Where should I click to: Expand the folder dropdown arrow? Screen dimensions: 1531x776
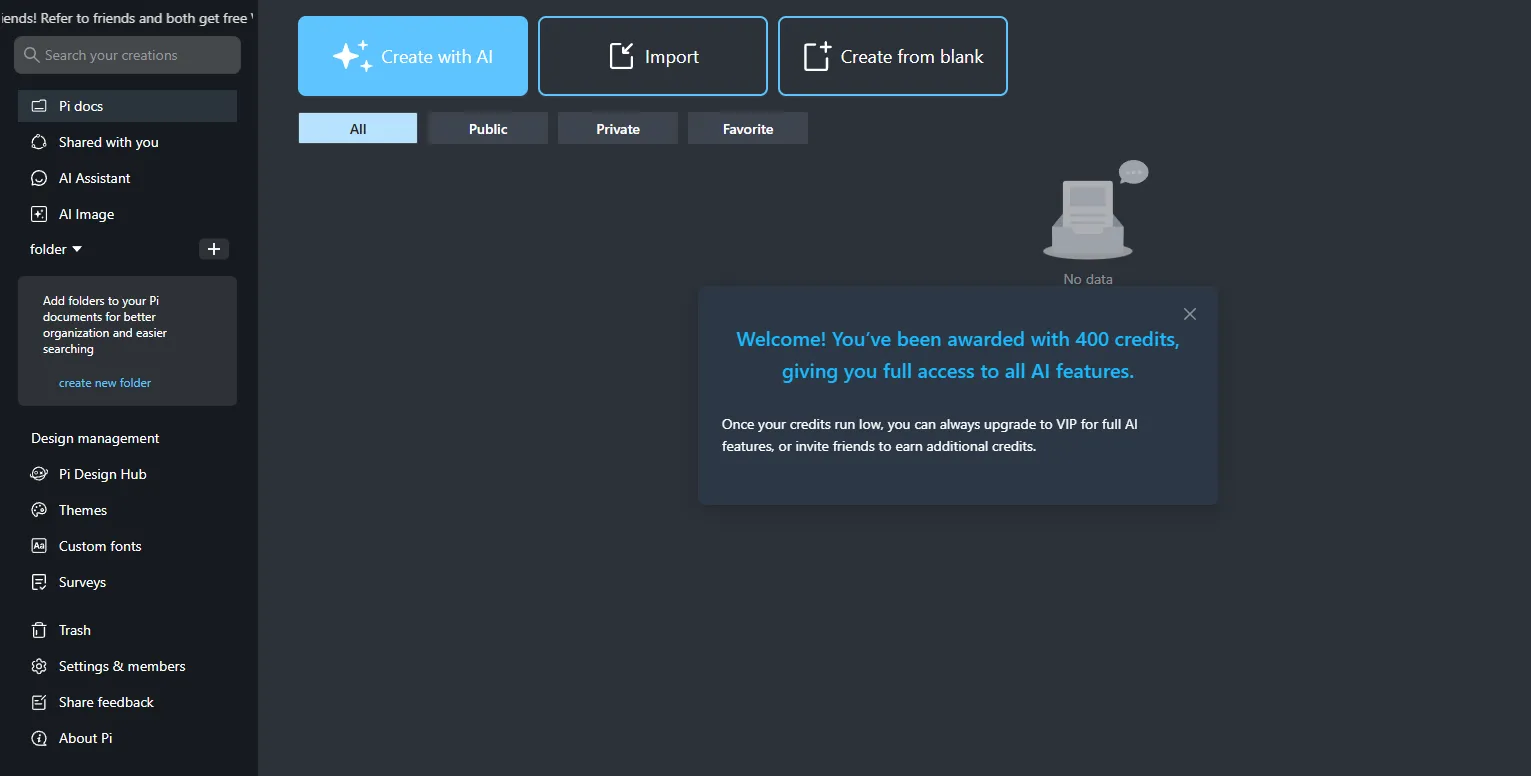coord(77,249)
